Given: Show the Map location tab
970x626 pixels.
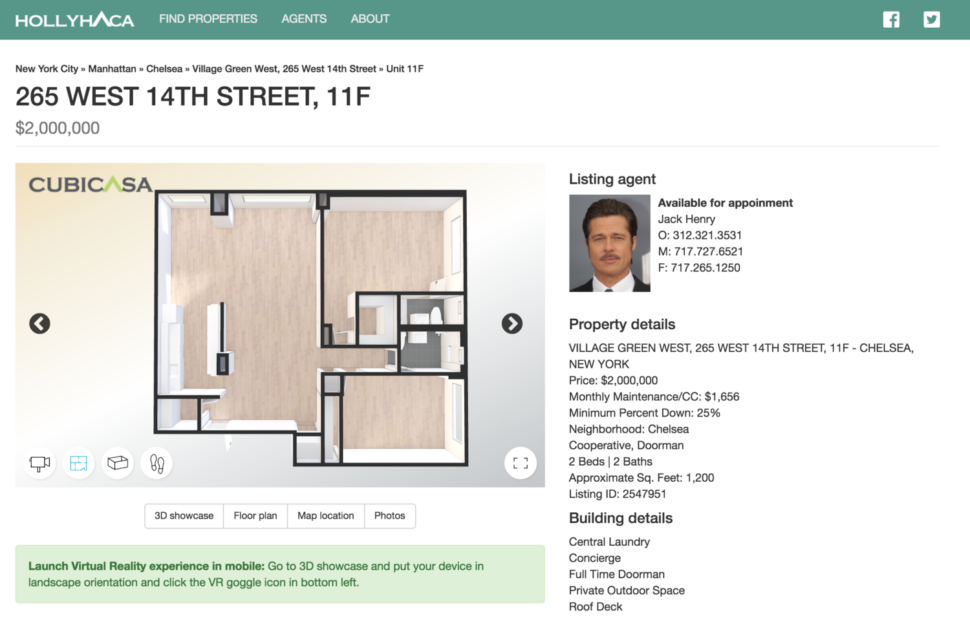Looking at the screenshot, I should tap(326, 516).
